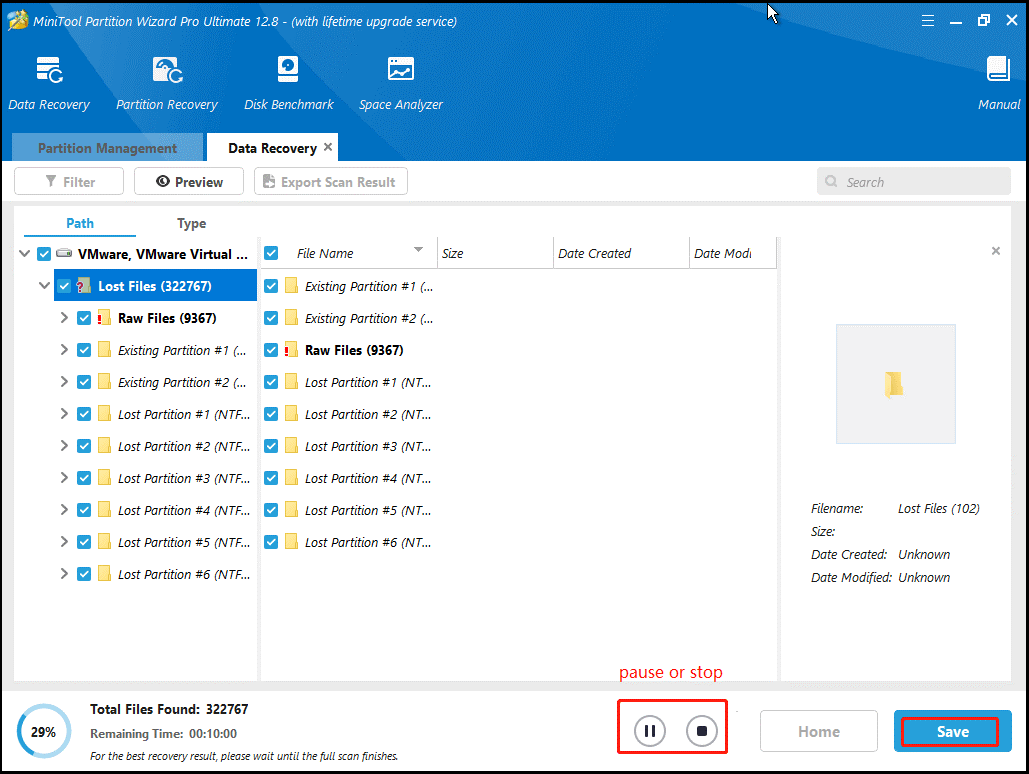
Task: Expand Raw Files (9367) in the tree
Action: 64,318
